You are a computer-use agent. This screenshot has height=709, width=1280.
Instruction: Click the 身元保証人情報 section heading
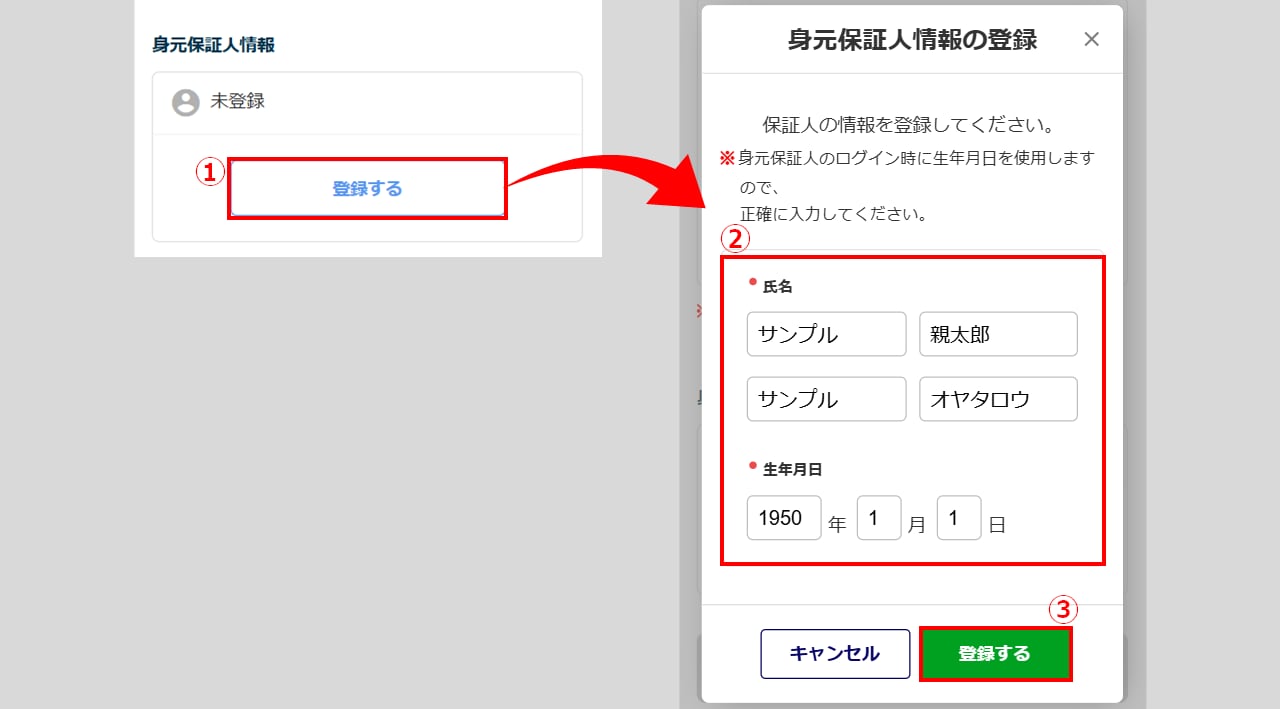(213, 45)
